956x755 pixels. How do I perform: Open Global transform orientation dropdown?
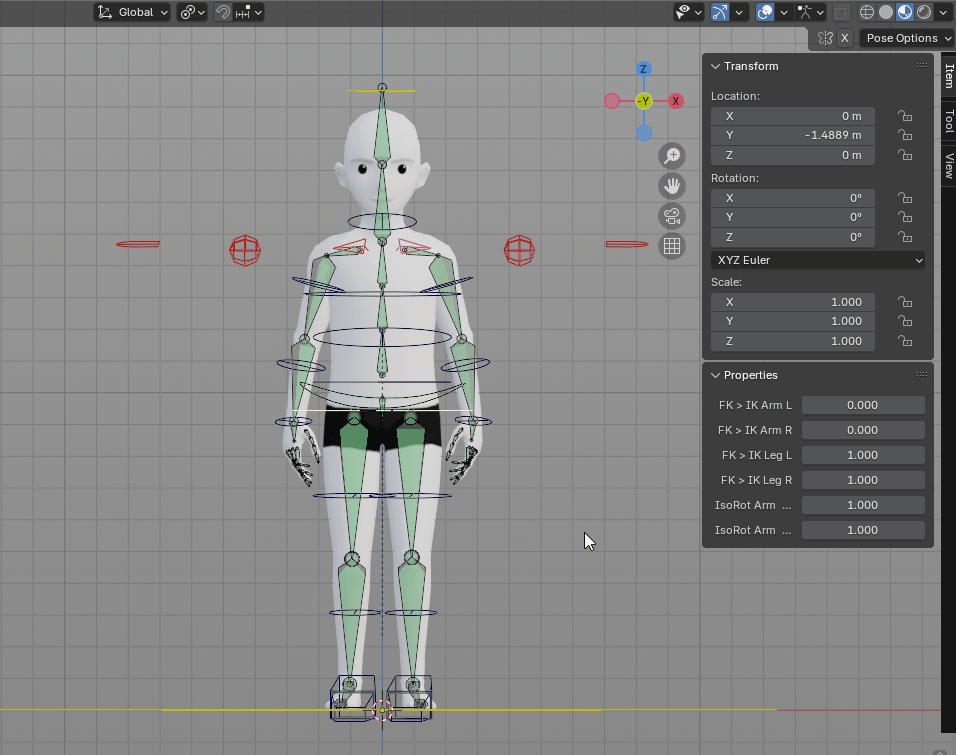(132, 12)
